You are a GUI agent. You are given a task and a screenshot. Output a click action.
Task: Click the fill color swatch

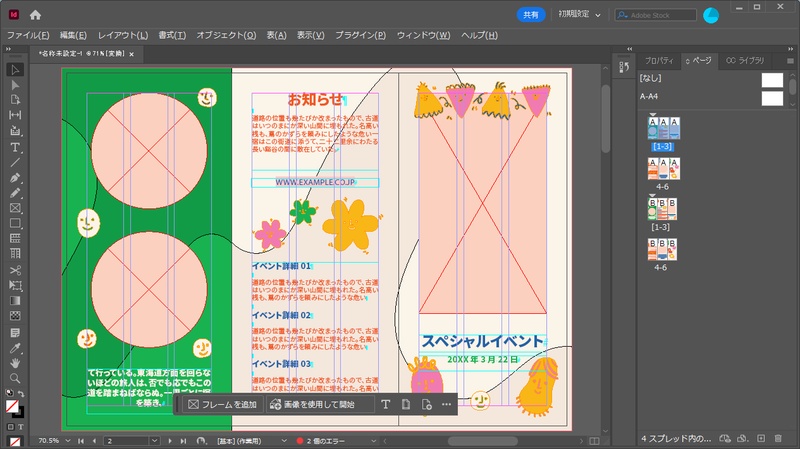(12, 407)
